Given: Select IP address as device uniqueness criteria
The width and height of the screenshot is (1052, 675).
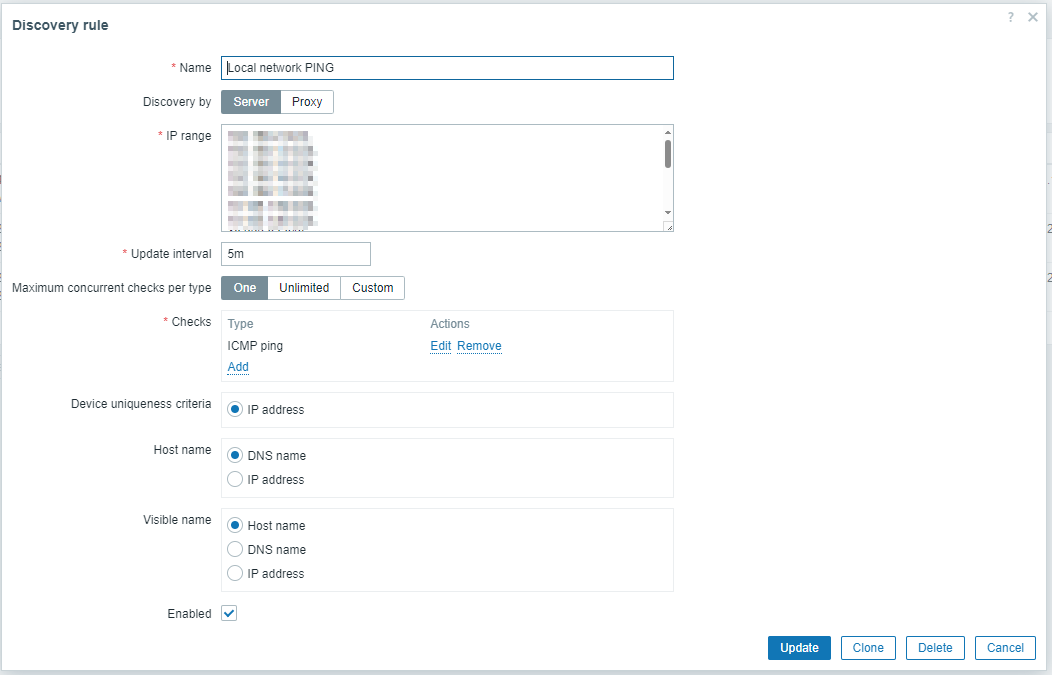Looking at the screenshot, I should 235,409.
